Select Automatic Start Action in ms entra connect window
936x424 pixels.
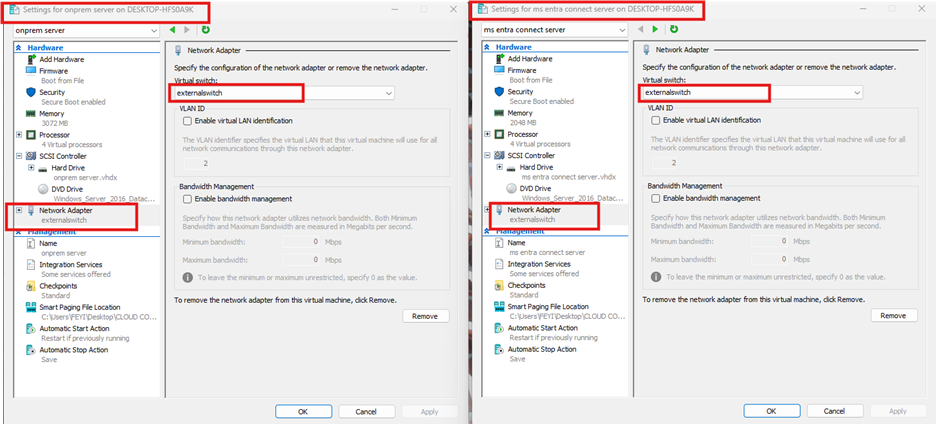541,328
